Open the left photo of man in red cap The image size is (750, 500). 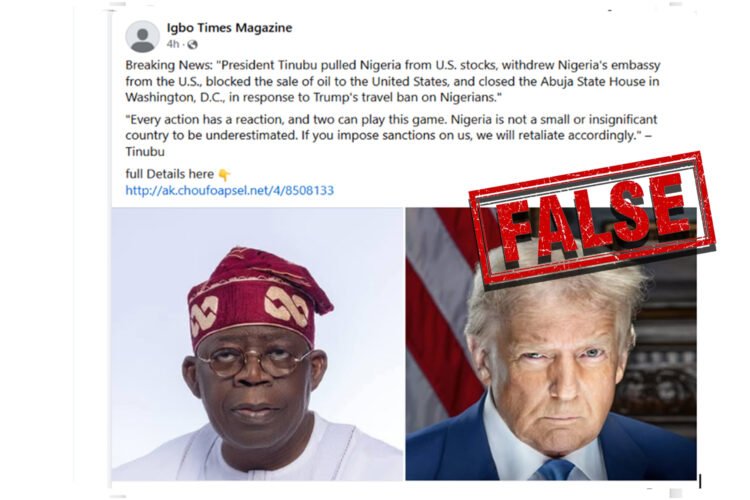point(257,344)
